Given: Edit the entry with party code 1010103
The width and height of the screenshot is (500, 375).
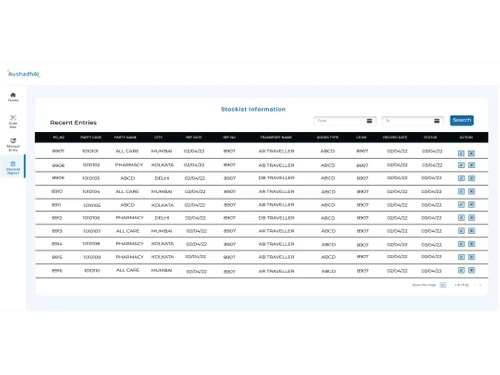Looking at the screenshot, I should [x=461, y=178].
